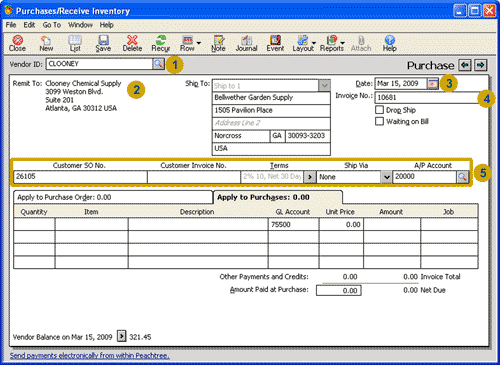The height and width of the screenshot is (365, 500).
Task: Click the USA country field
Action: point(271,149)
